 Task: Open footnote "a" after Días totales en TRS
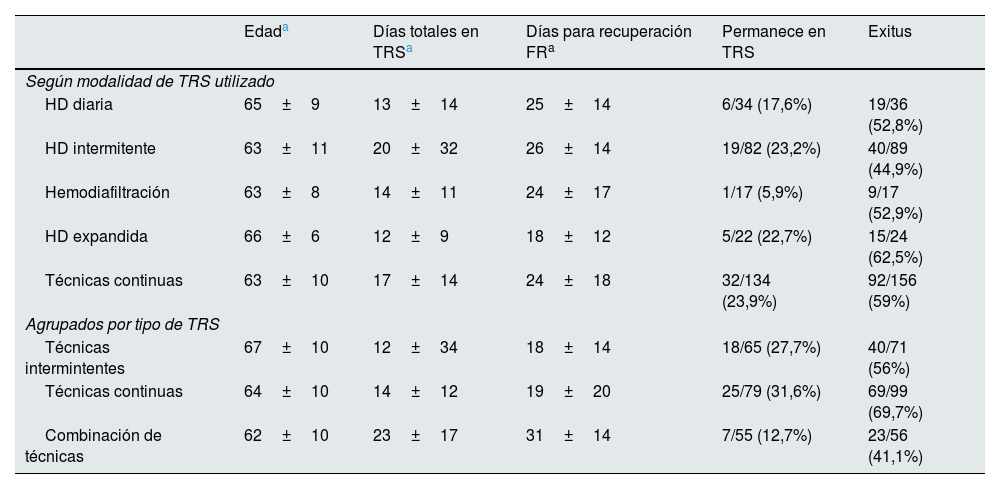tap(409, 50)
